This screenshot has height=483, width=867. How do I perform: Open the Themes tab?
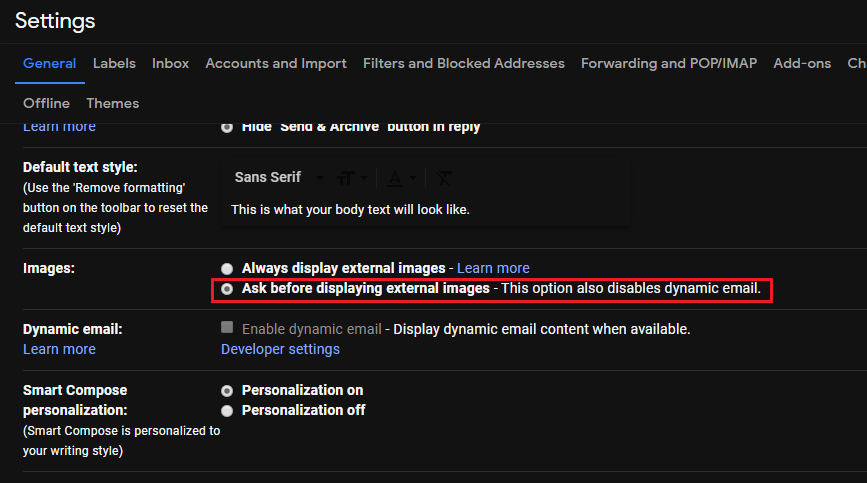(112, 103)
